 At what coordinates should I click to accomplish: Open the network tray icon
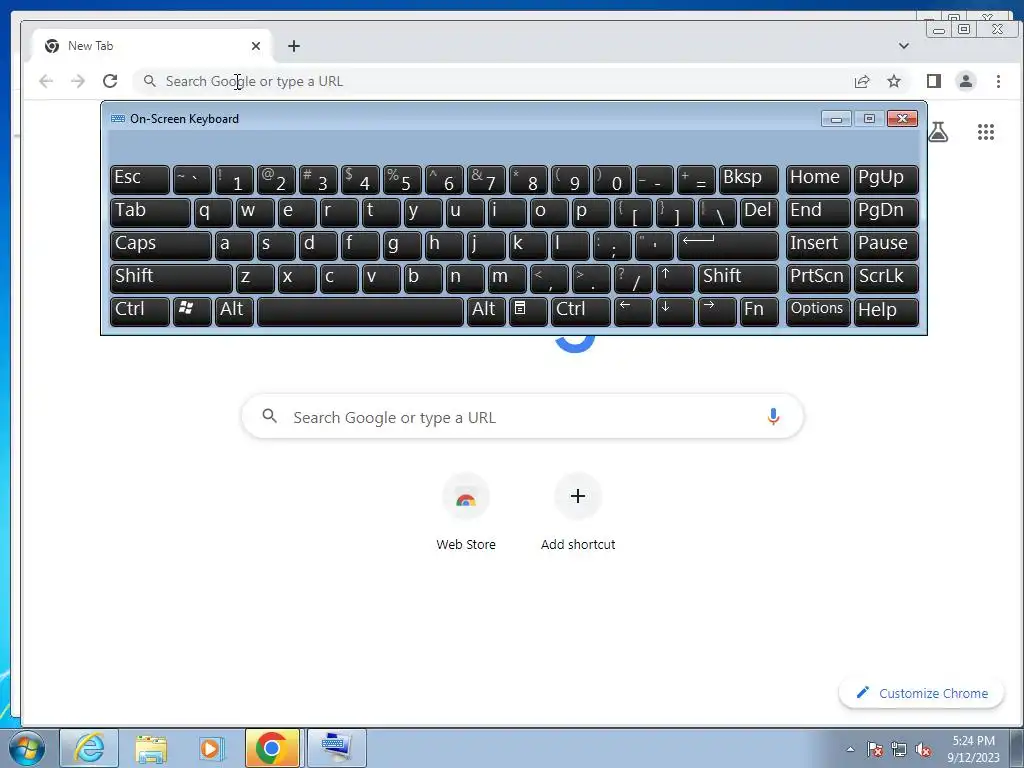(899, 749)
